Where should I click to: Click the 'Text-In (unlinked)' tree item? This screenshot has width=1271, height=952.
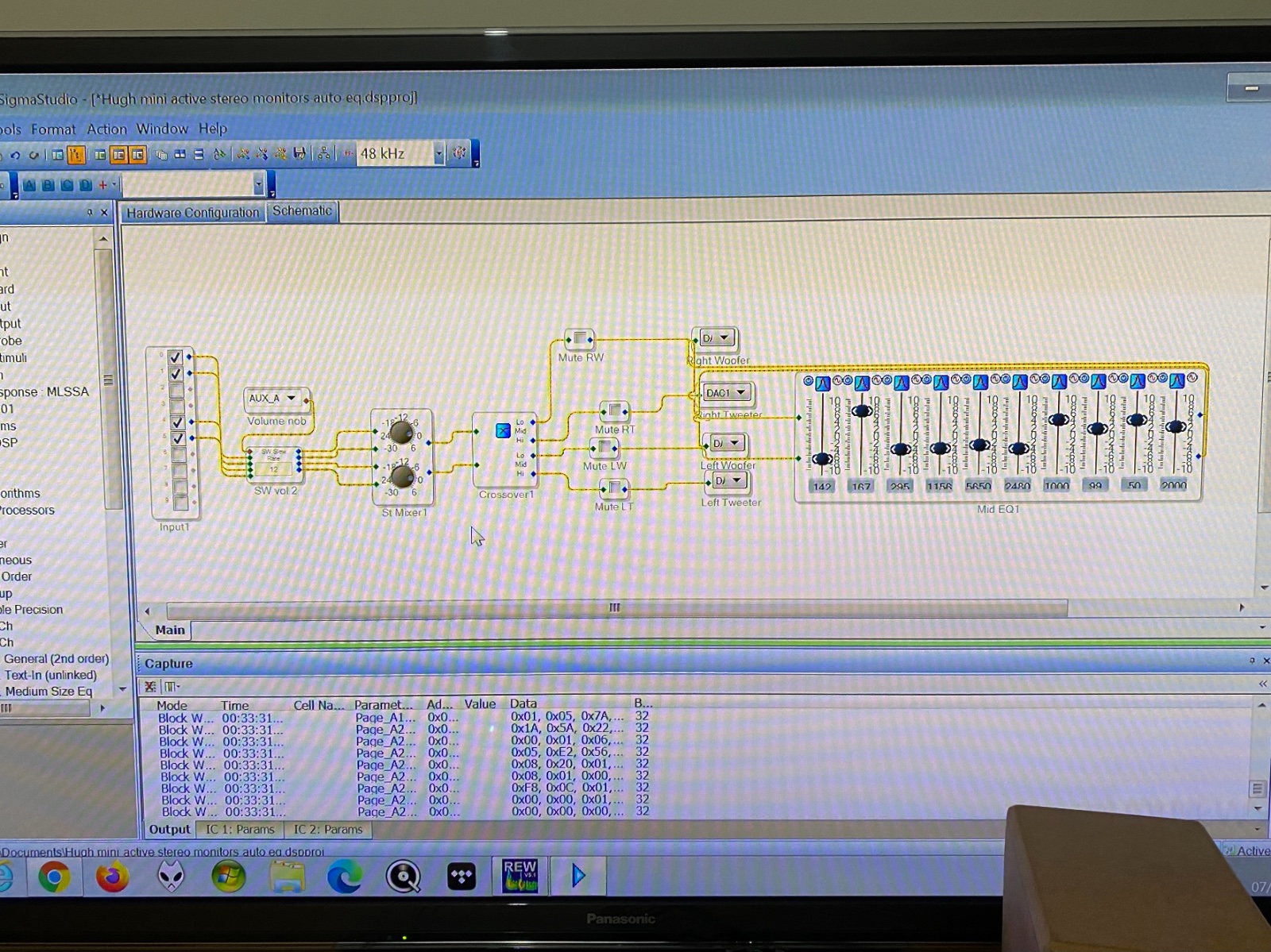pos(51,675)
